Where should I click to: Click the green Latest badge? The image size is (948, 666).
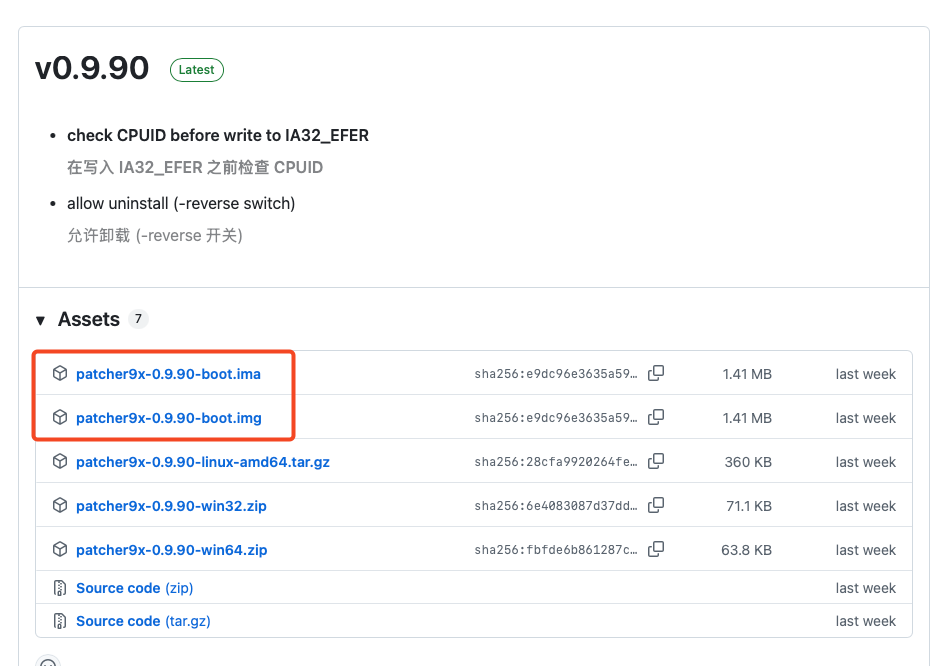[x=197, y=70]
